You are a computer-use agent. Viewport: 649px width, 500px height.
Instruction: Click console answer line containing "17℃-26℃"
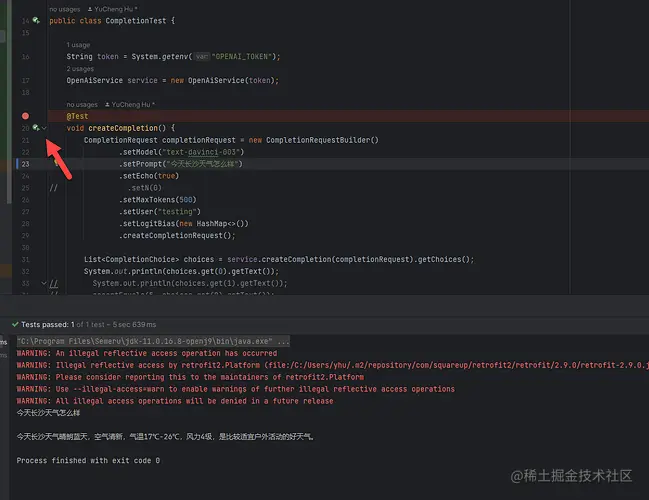click(x=165, y=437)
